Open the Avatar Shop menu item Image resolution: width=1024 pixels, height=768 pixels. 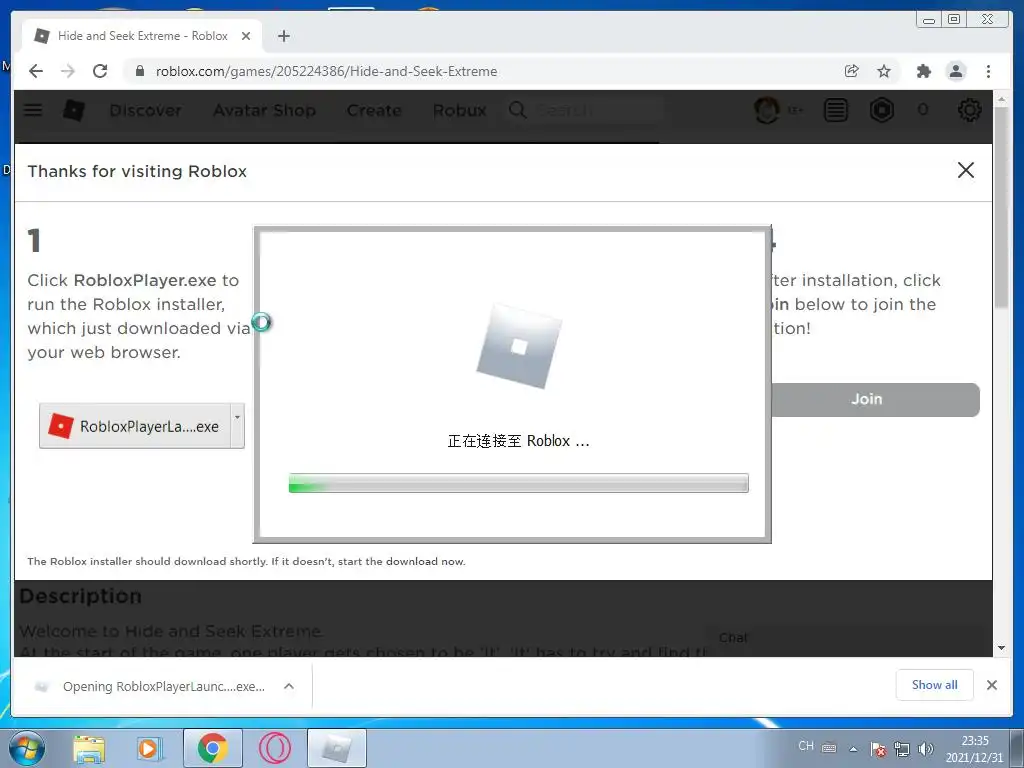pyautogui.click(x=264, y=110)
